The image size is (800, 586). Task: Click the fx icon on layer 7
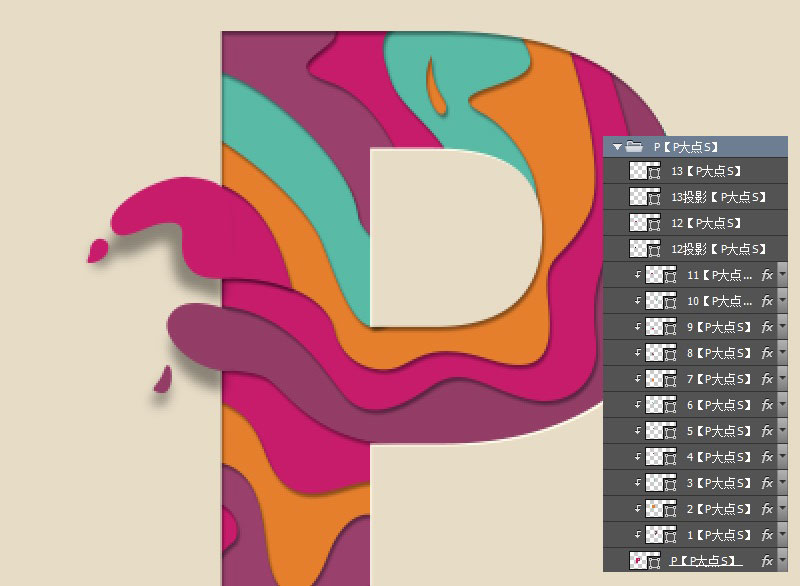point(768,379)
